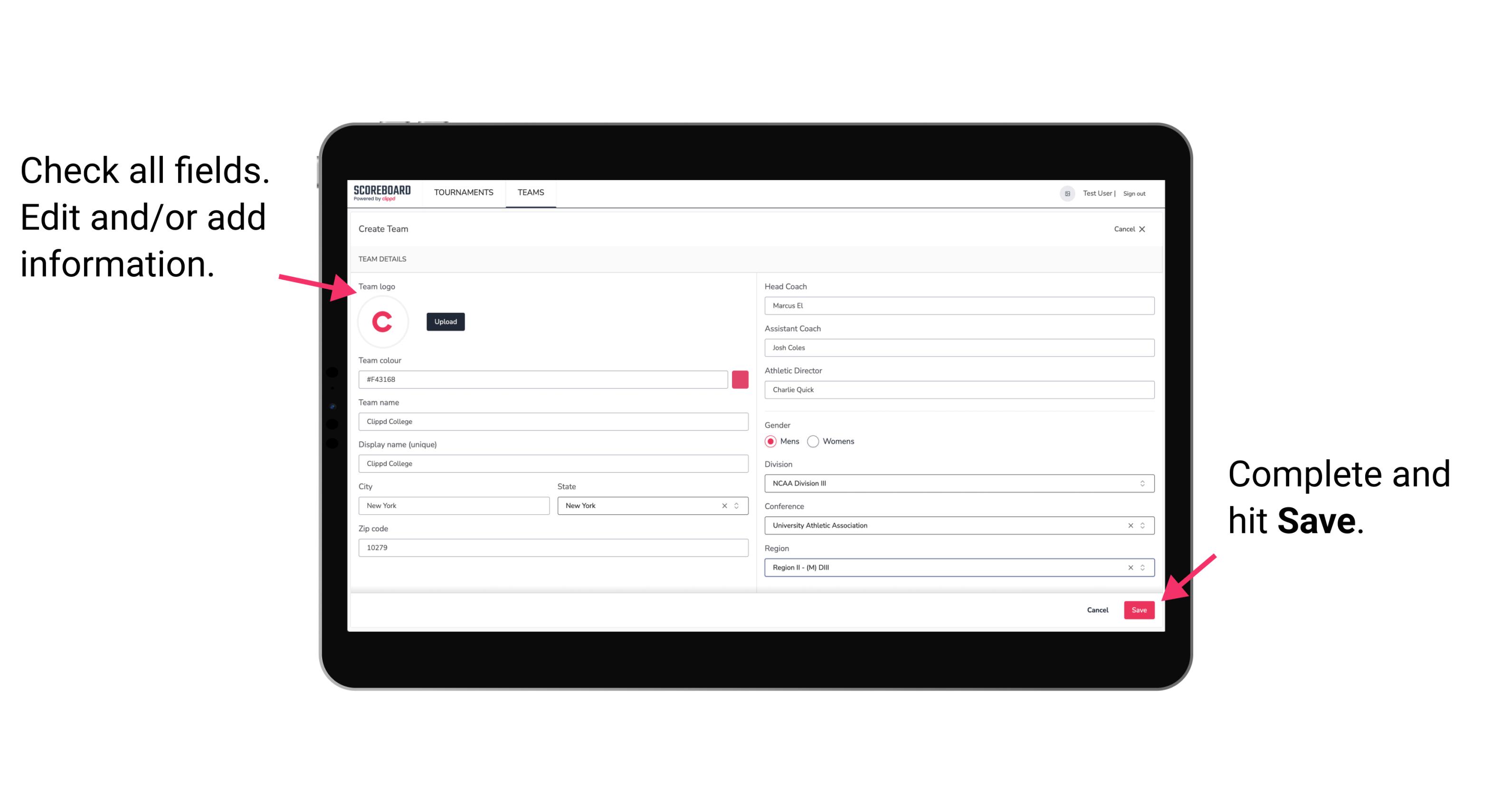1510x812 pixels.
Task: Click the Save button
Action: pyautogui.click(x=1140, y=608)
